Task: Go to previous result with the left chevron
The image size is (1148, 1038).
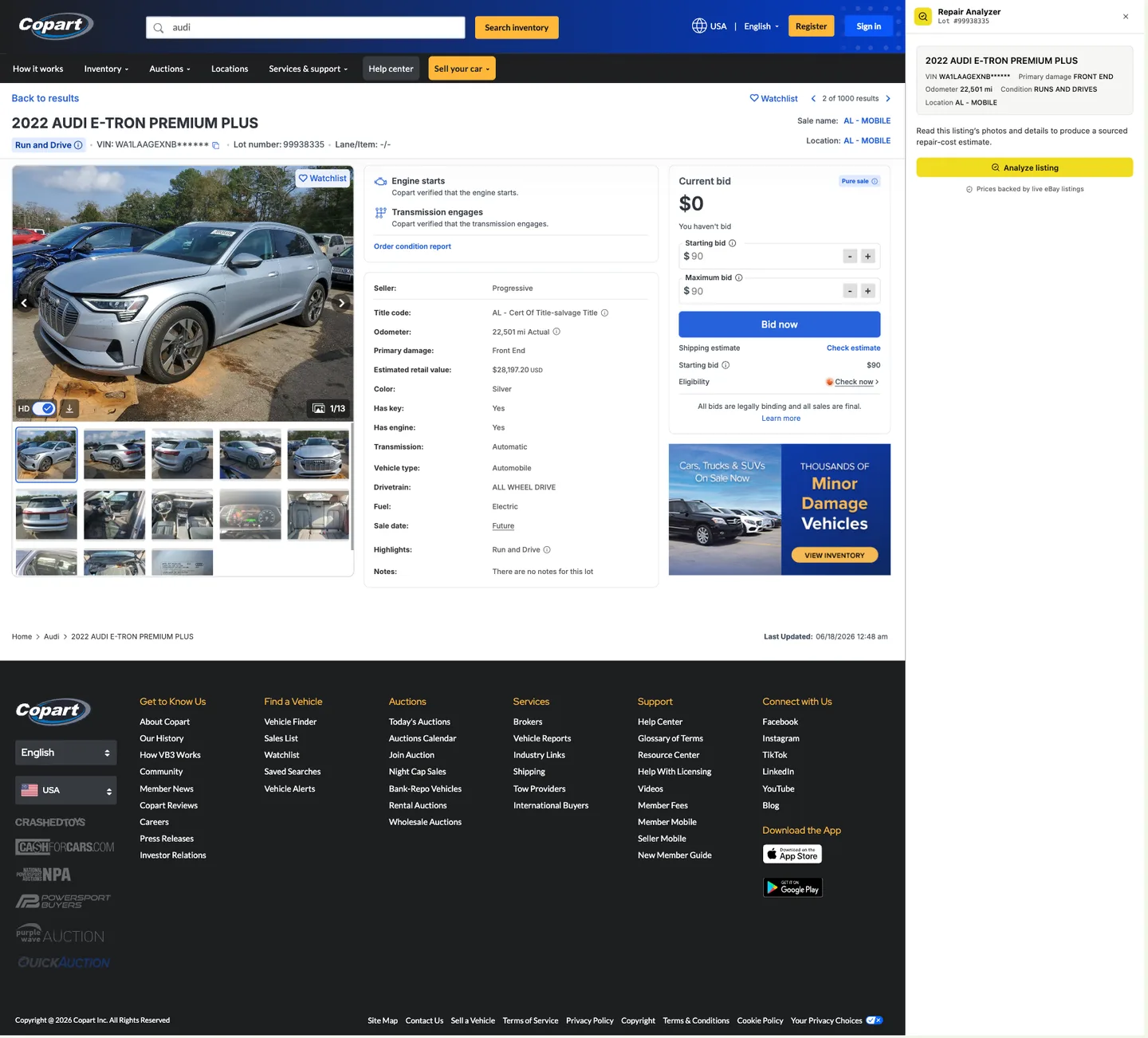Action: (813, 99)
